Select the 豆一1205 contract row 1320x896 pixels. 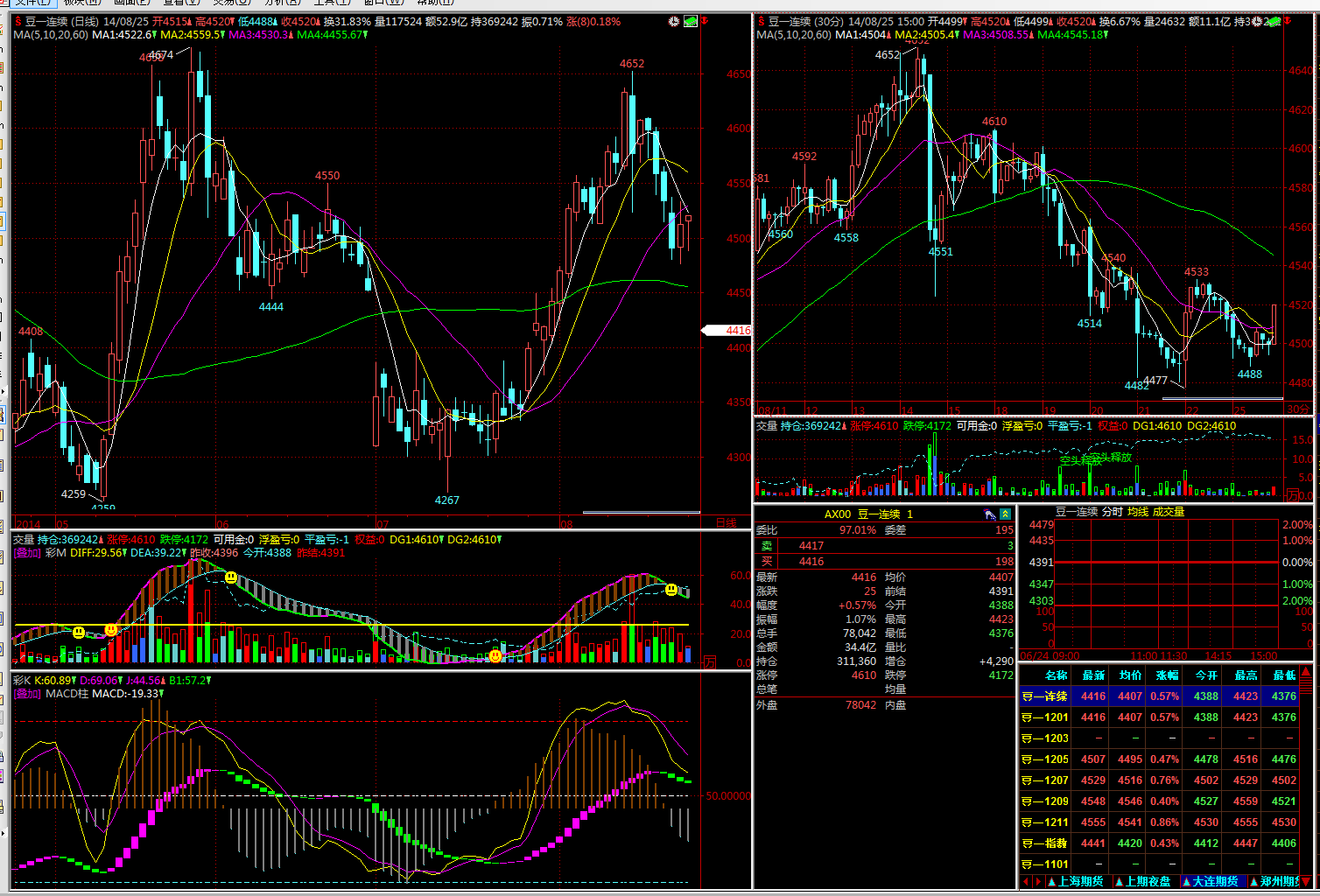(1045, 759)
